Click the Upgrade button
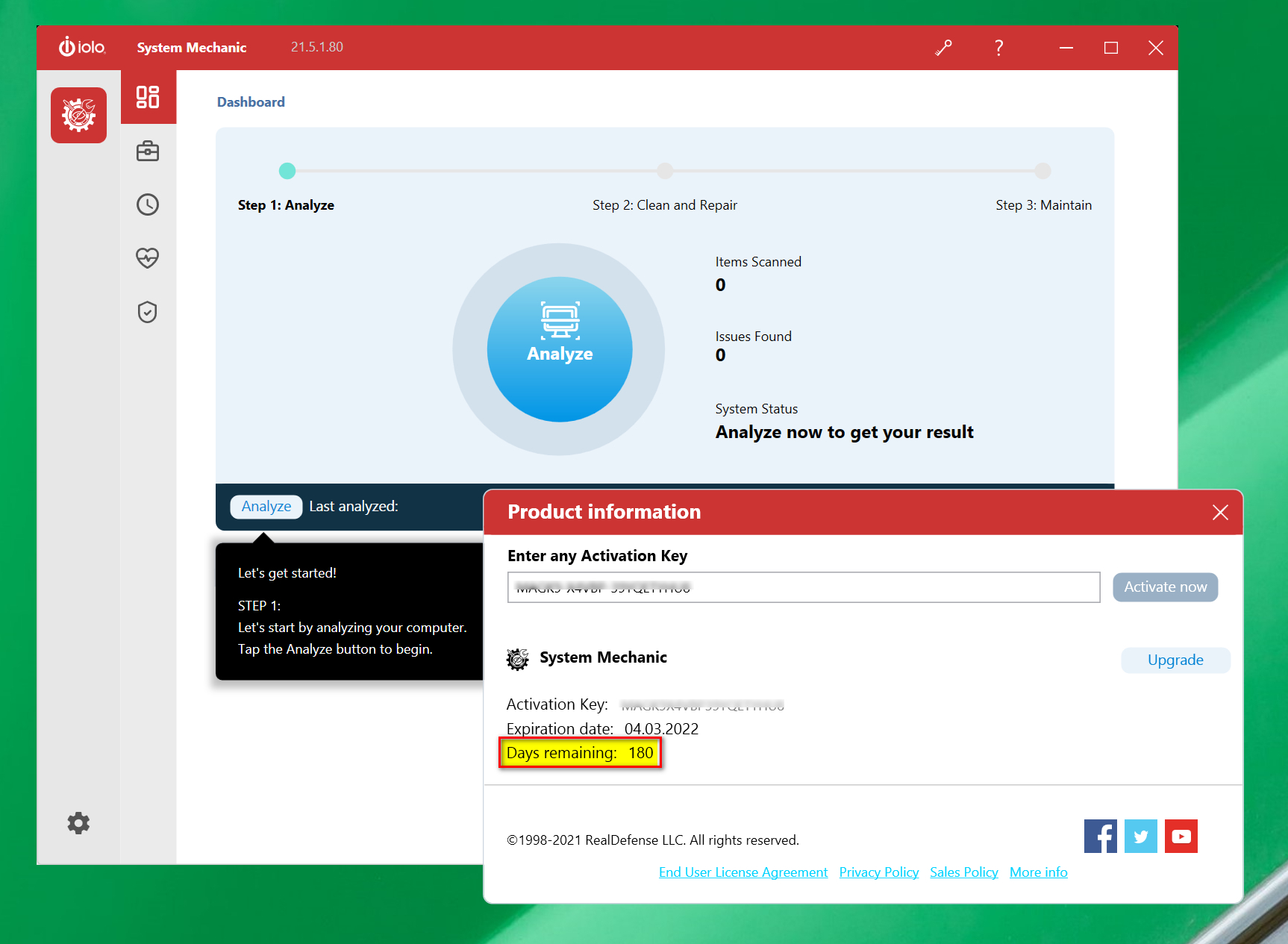Viewport: 1288px width, 944px height. [1175, 660]
